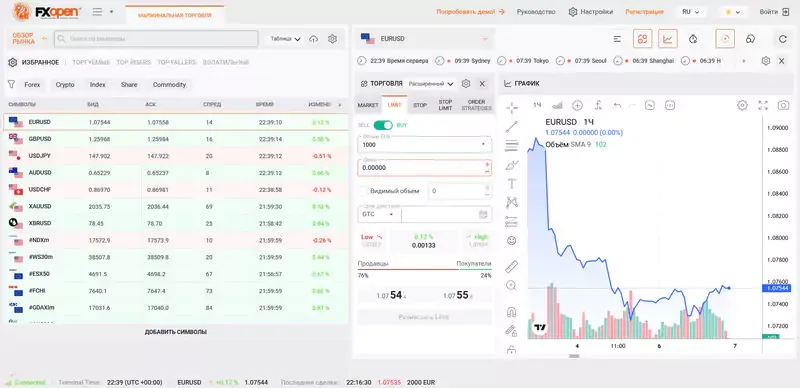Open the GTC duration dropdown
Image resolution: width=800 pixels, height=388 pixels.
pos(379,214)
